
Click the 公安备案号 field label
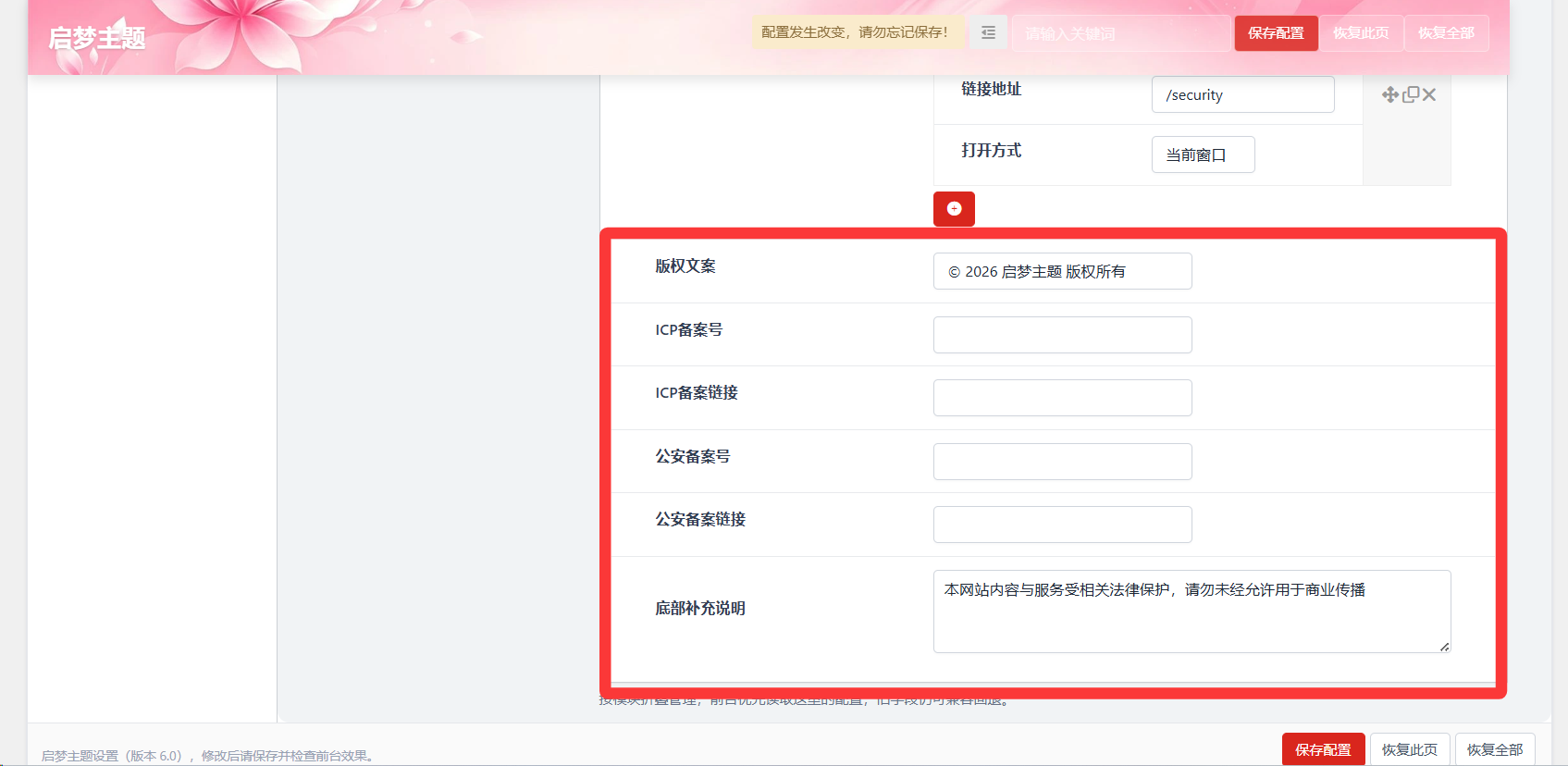(x=693, y=457)
